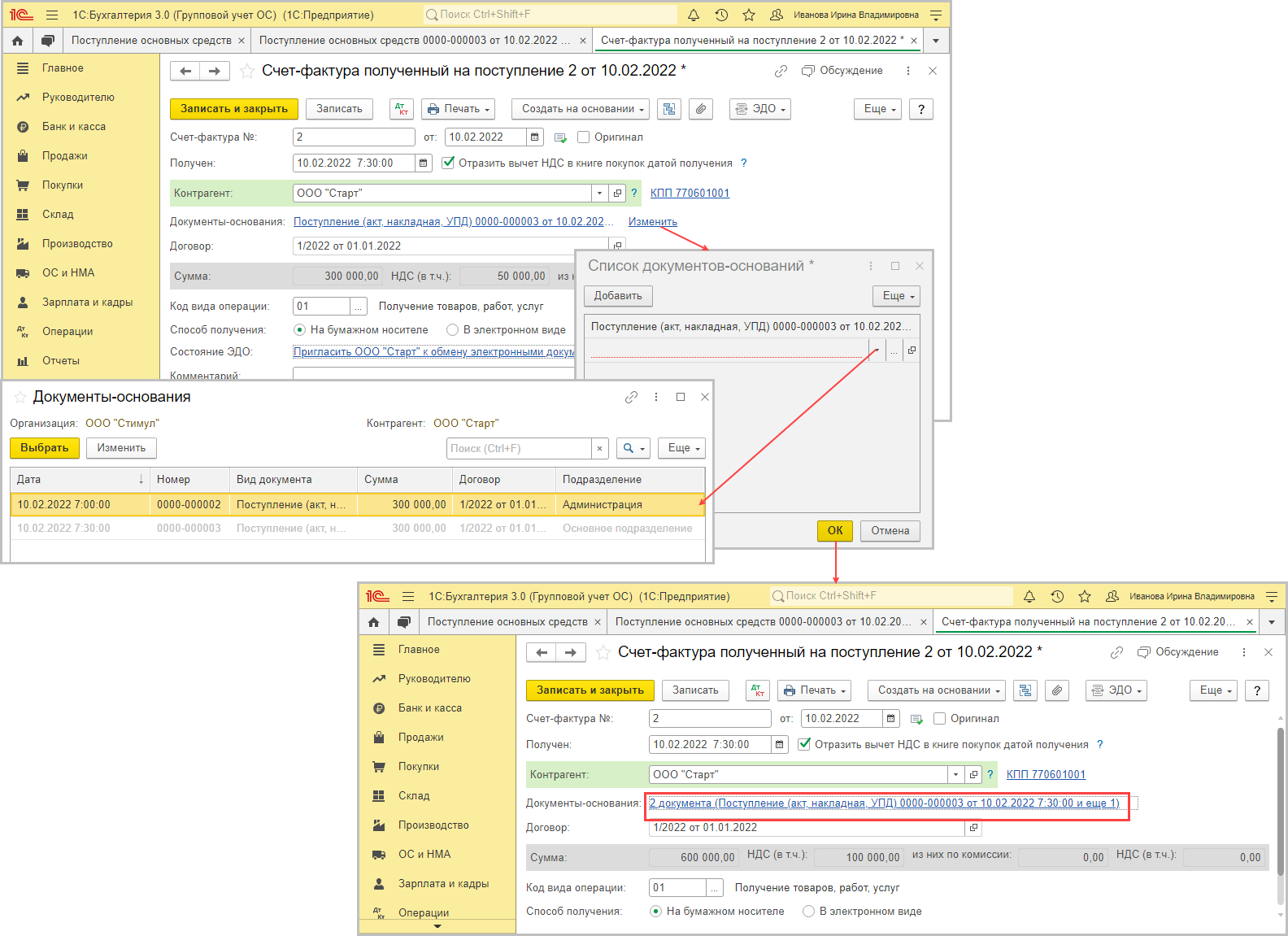The height and width of the screenshot is (936, 1288).
Task: Open the Договор link icon in the bottom window
Action: click(973, 828)
